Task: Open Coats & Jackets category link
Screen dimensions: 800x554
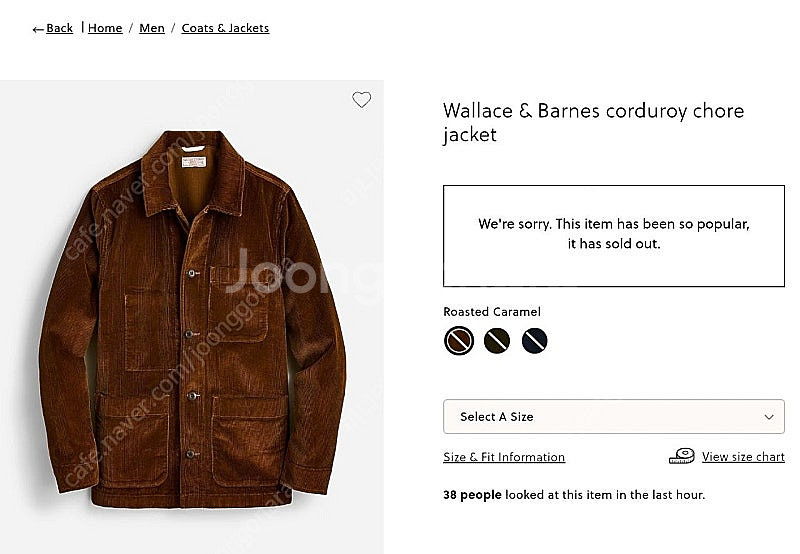Action: (225, 28)
